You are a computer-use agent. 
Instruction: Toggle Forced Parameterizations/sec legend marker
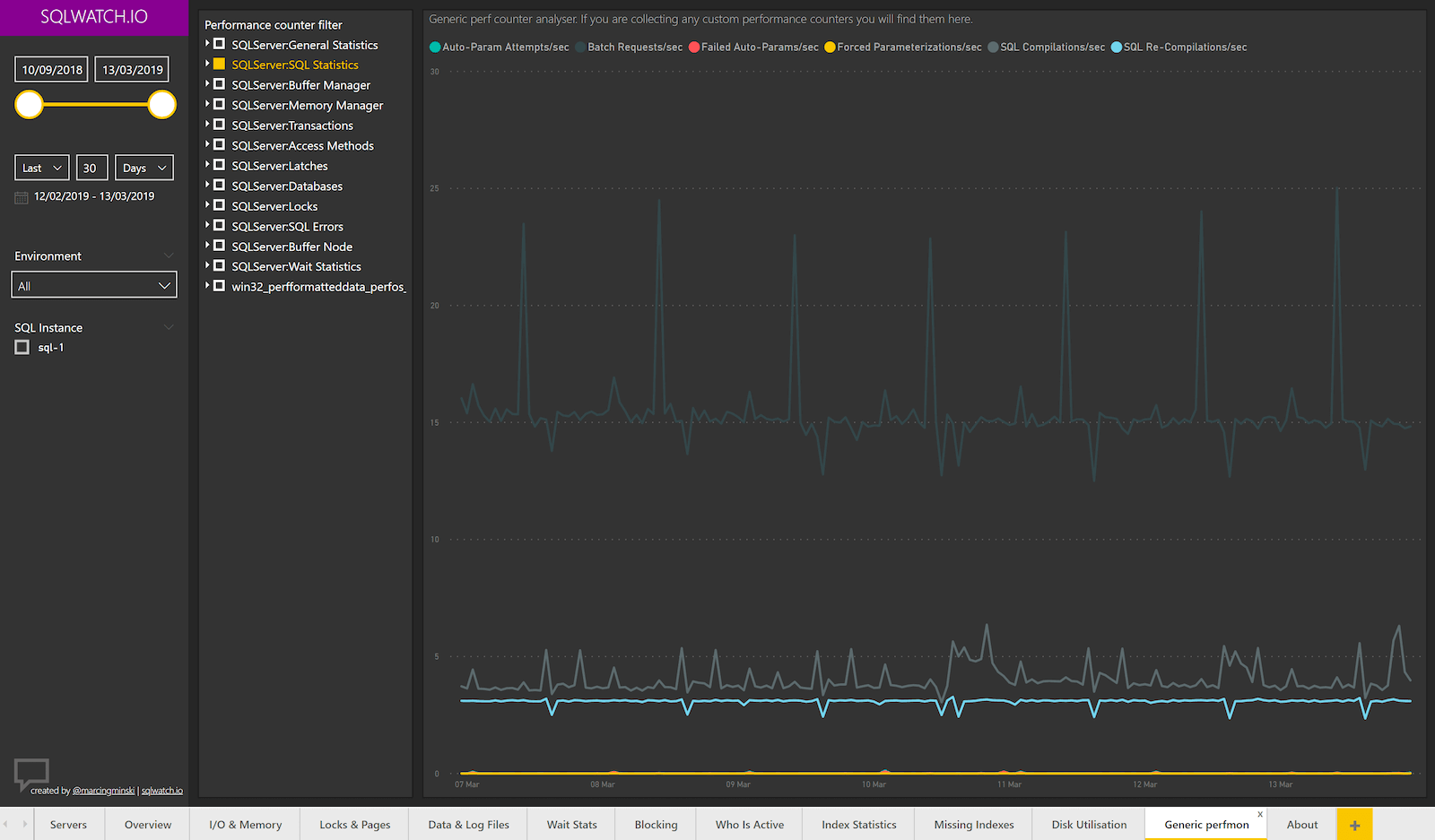(830, 48)
